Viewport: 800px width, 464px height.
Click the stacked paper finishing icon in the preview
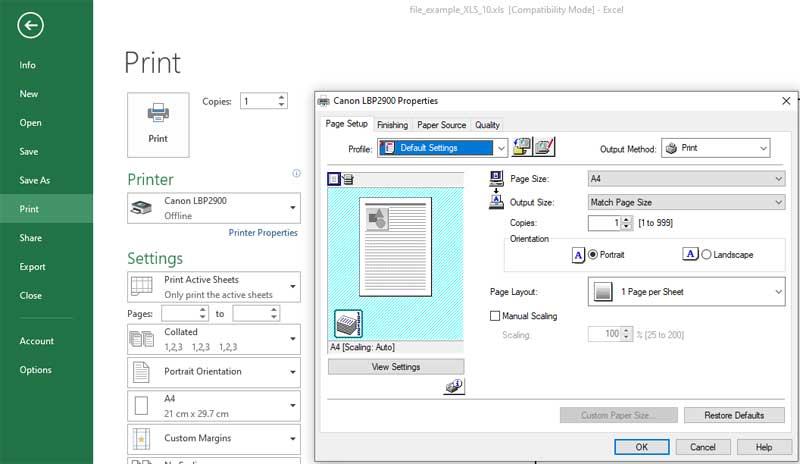pyautogui.click(x=348, y=324)
